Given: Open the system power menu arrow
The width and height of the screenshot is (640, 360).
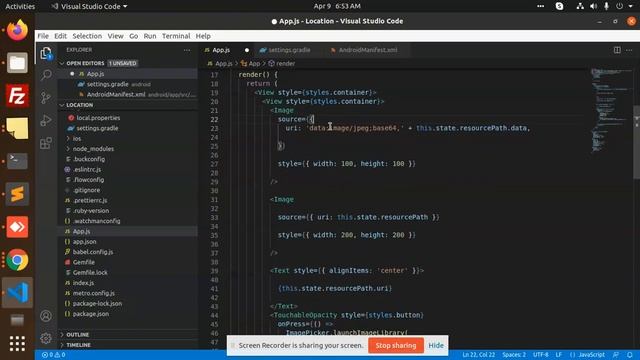Looking at the screenshot, I should (631, 6).
